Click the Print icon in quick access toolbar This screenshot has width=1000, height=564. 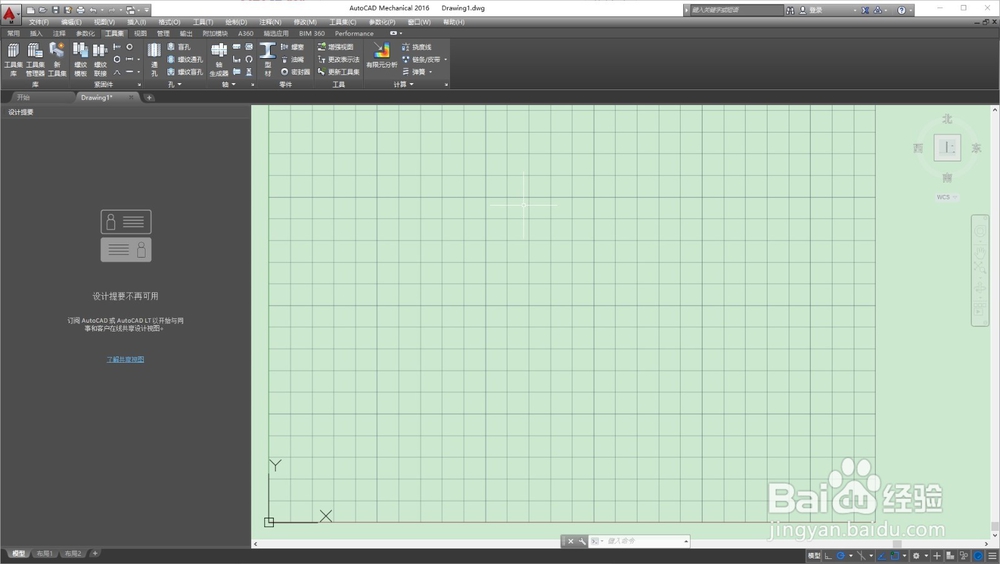[80, 10]
